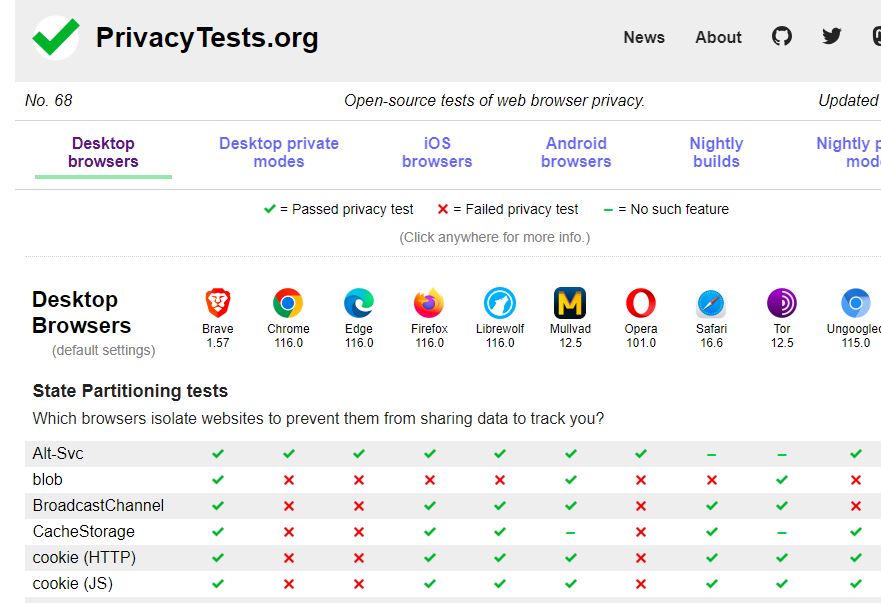Click Brave's green check in Alt-Svc row
The image size is (881, 603).
pyautogui.click(x=218, y=454)
